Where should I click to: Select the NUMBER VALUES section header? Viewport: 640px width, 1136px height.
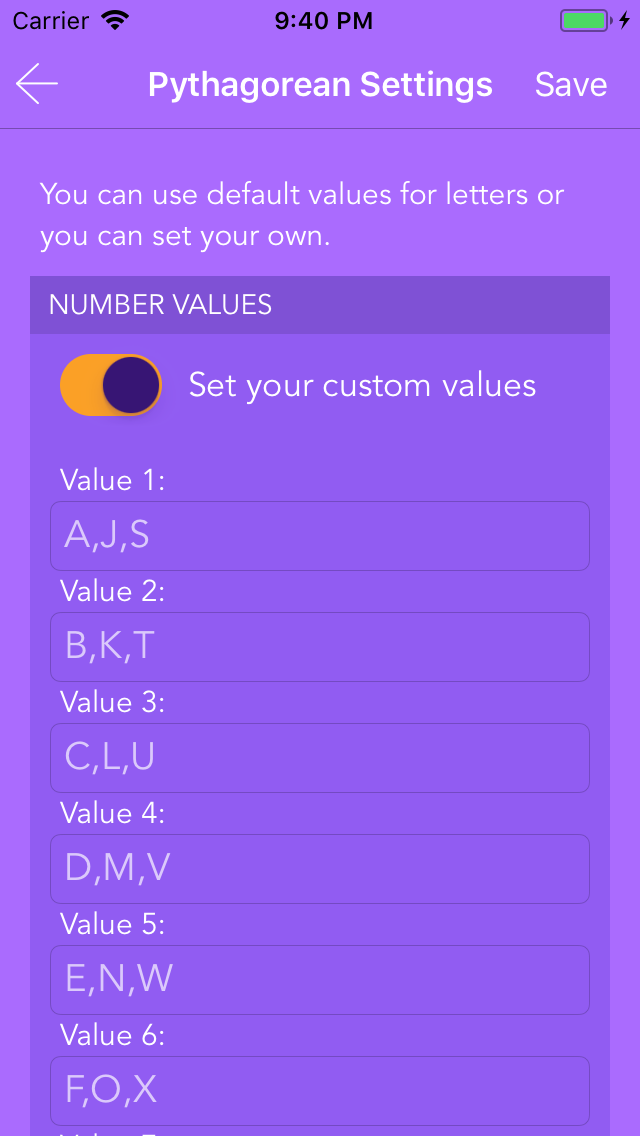(x=162, y=305)
